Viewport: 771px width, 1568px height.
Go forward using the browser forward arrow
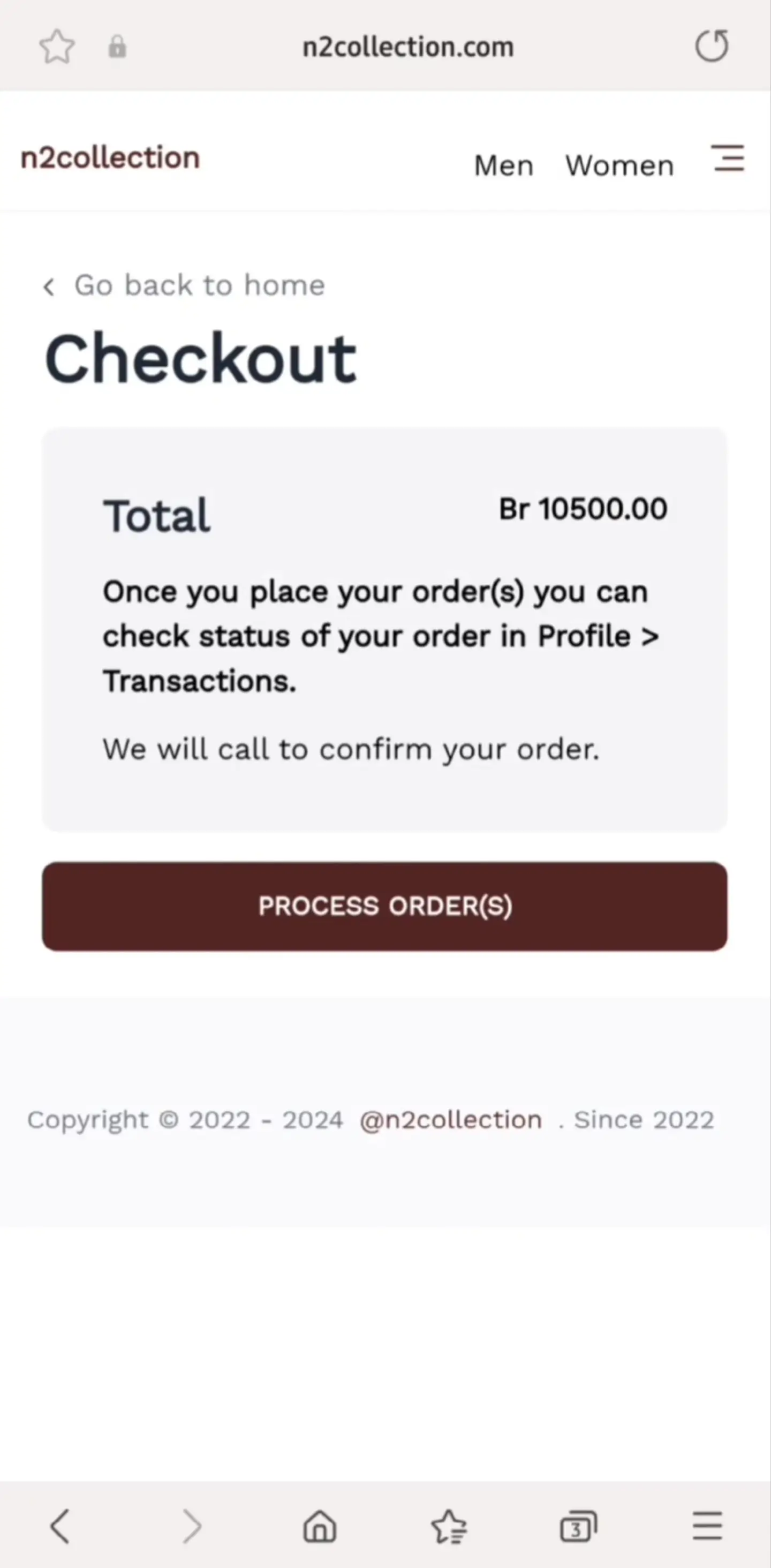coord(192,1525)
